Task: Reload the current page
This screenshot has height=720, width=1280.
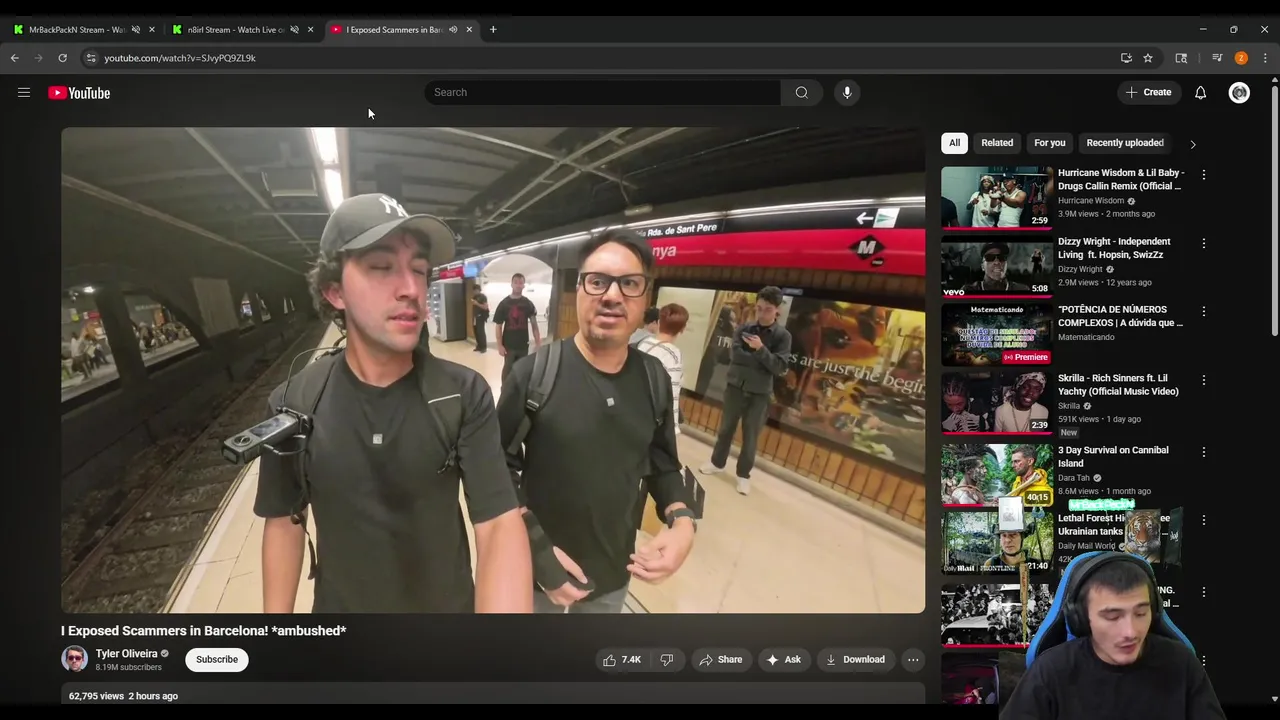Action: [x=62, y=58]
